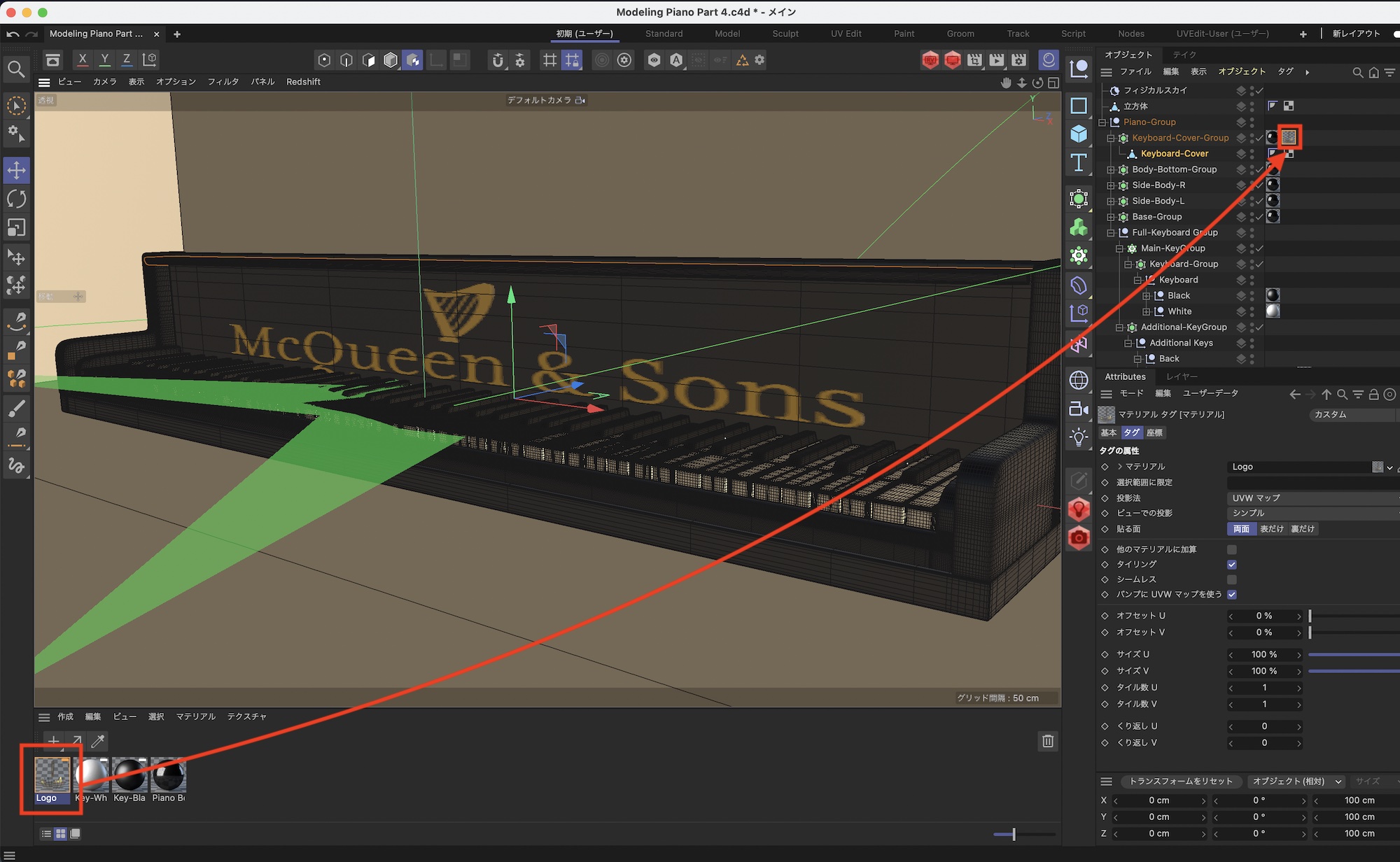Click the eyedropper in material manager
This screenshot has height=862, width=1400.
(98, 741)
